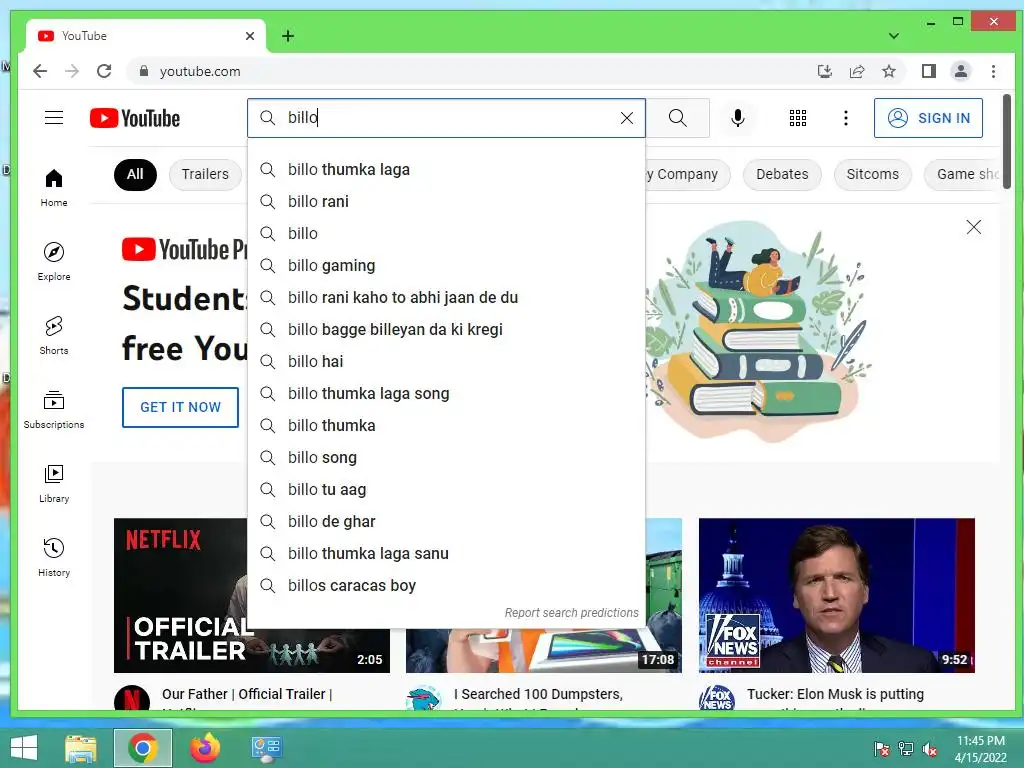The image size is (1024, 768).
Task: Choose suggestion 'billo gaming'
Action: tap(446, 266)
